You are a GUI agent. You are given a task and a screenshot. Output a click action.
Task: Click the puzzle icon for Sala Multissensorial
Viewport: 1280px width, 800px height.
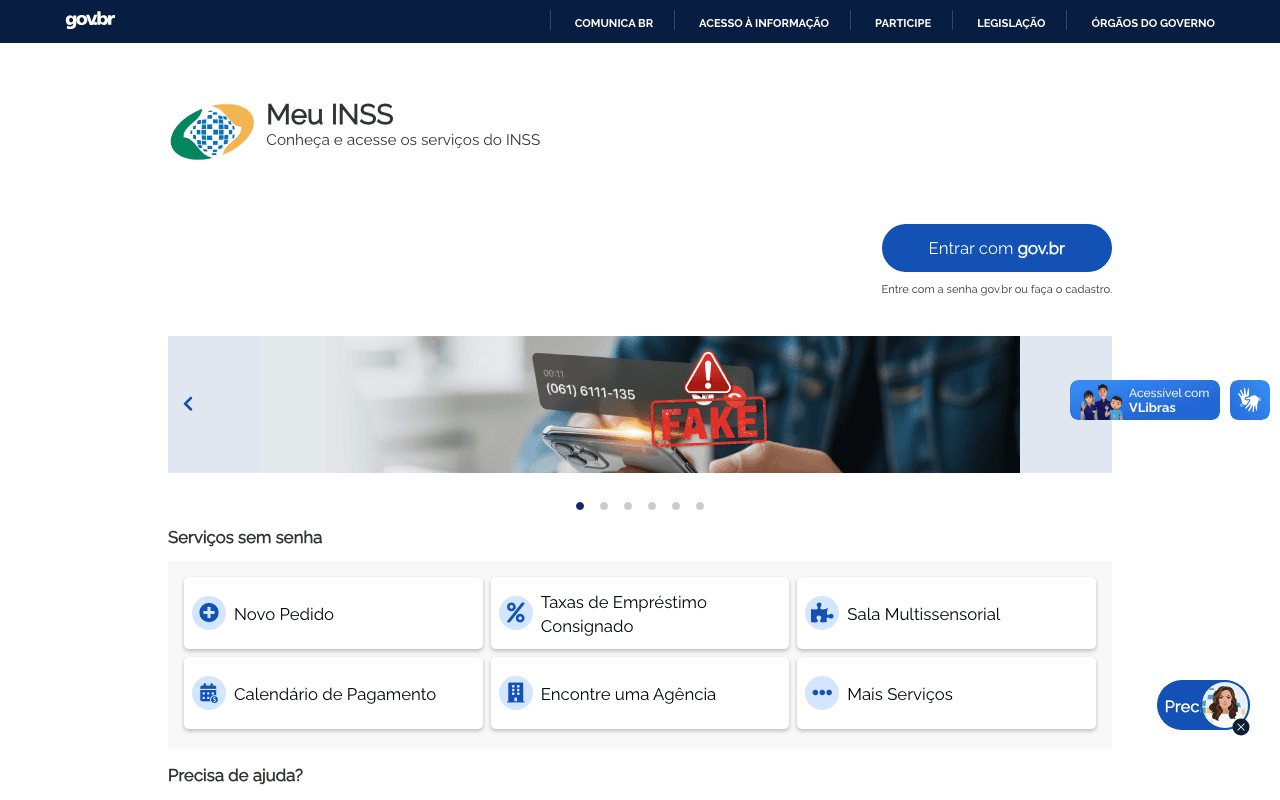point(821,613)
